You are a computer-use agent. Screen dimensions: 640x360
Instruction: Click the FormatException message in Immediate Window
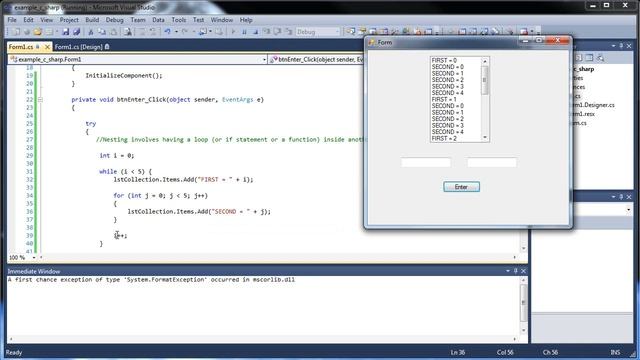pyautogui.click(x=151, y=280)
